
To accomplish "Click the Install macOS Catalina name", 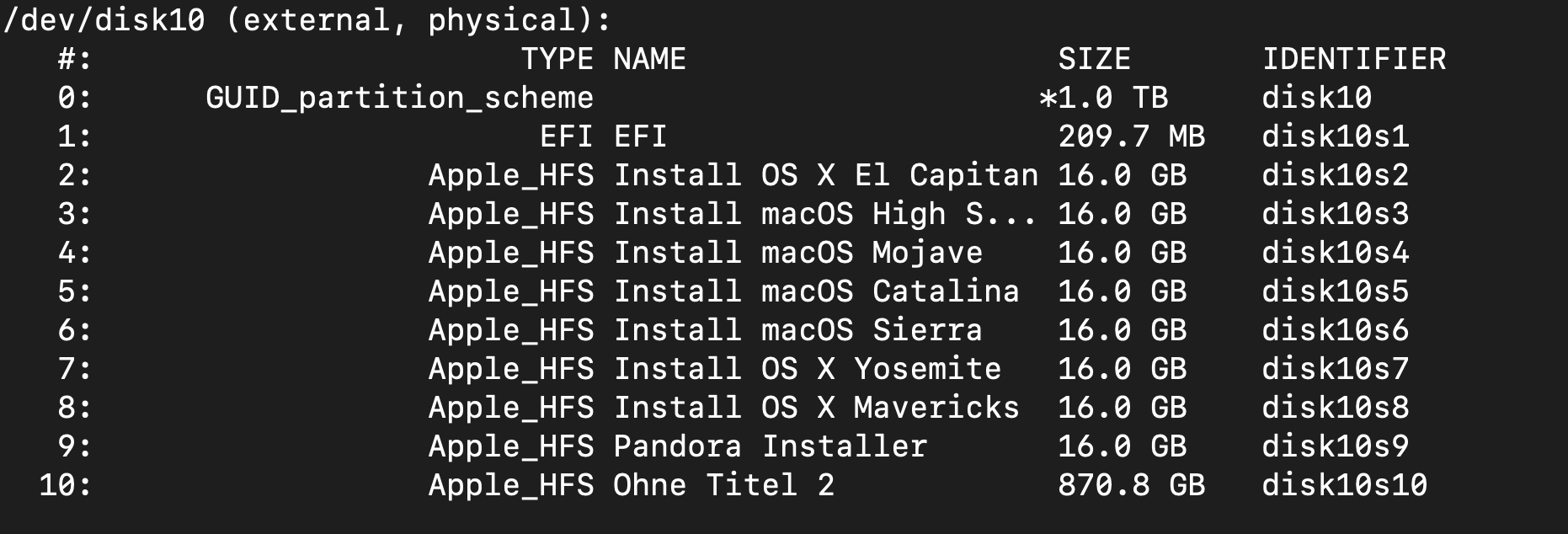I will (x=816, y=291).
